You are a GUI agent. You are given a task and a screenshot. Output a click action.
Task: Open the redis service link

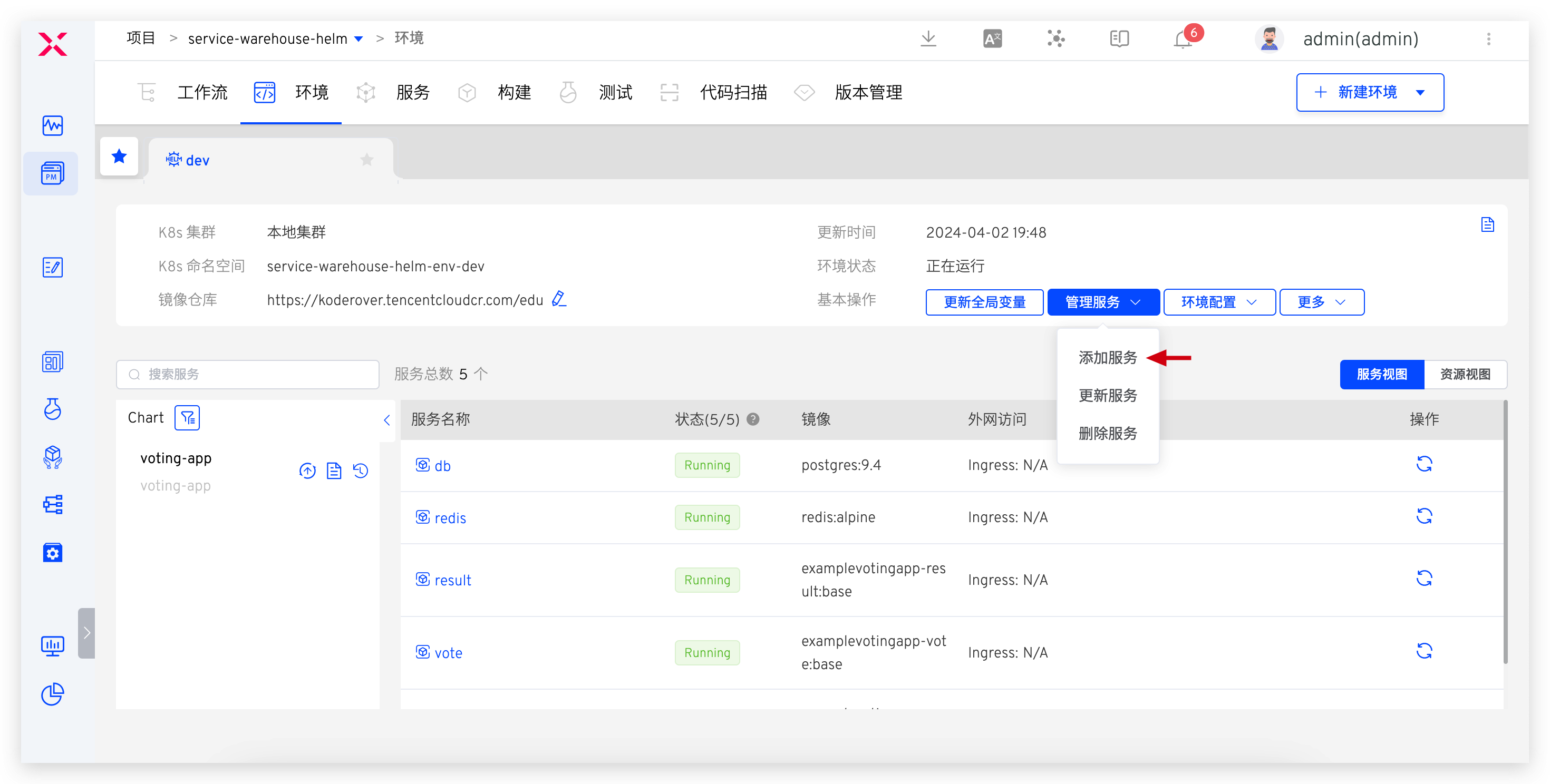coord(450,518)
